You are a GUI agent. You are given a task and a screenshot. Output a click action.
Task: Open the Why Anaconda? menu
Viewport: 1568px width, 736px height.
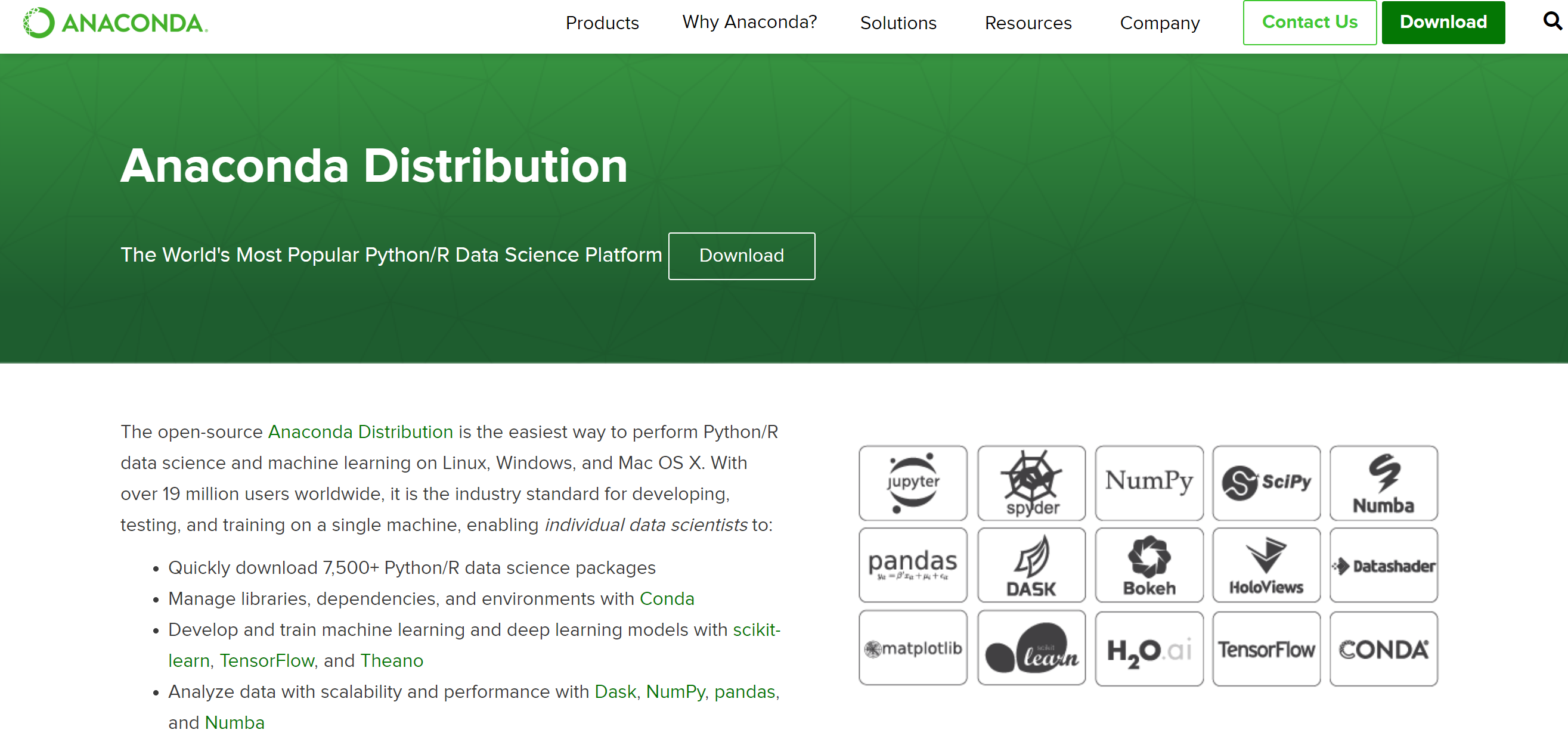tap(749, 22)
